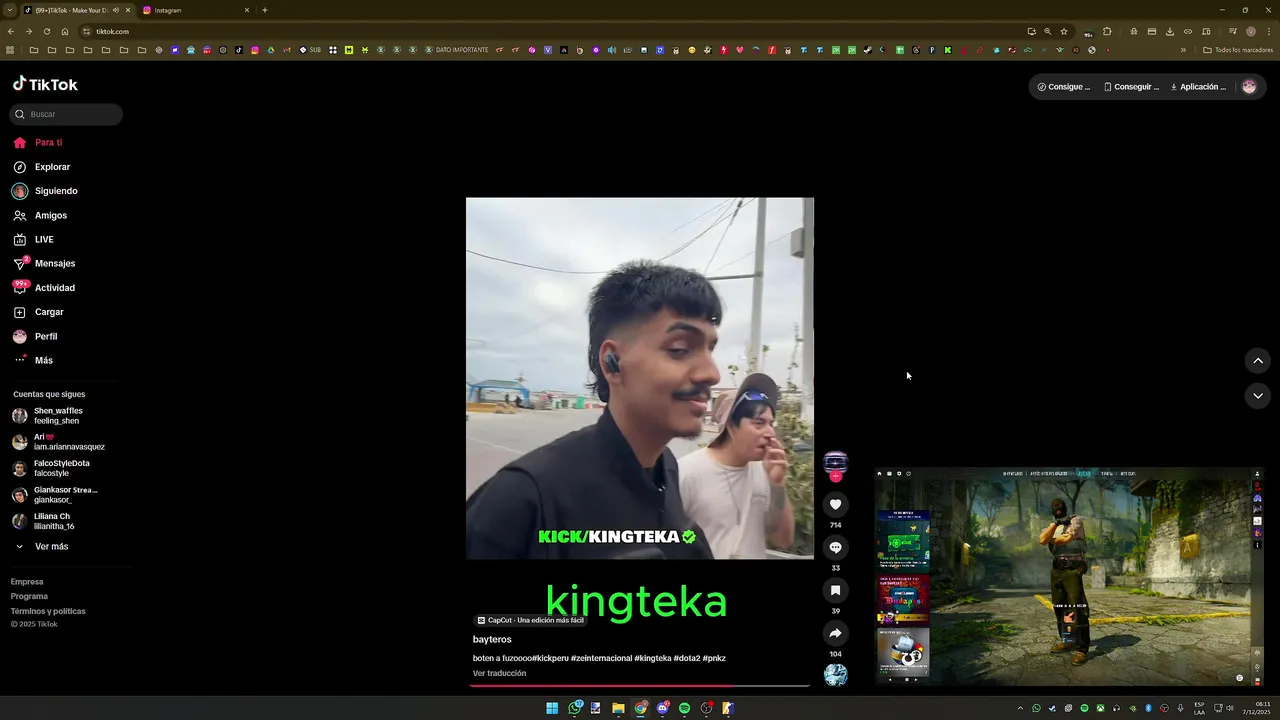This screenshot has height=720, width=1280.
Task: Open the Más menu
Action: pyautogui.click(x=33, y=360)
